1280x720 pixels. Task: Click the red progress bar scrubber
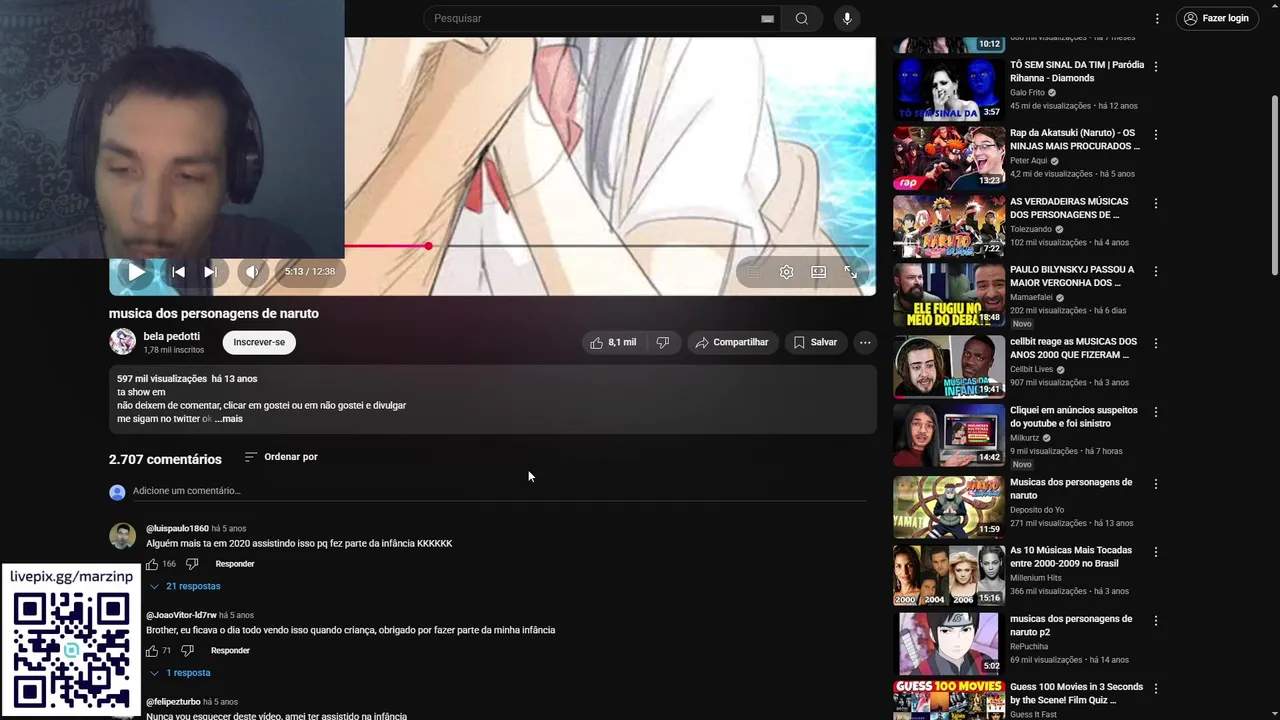click(428, 246)
